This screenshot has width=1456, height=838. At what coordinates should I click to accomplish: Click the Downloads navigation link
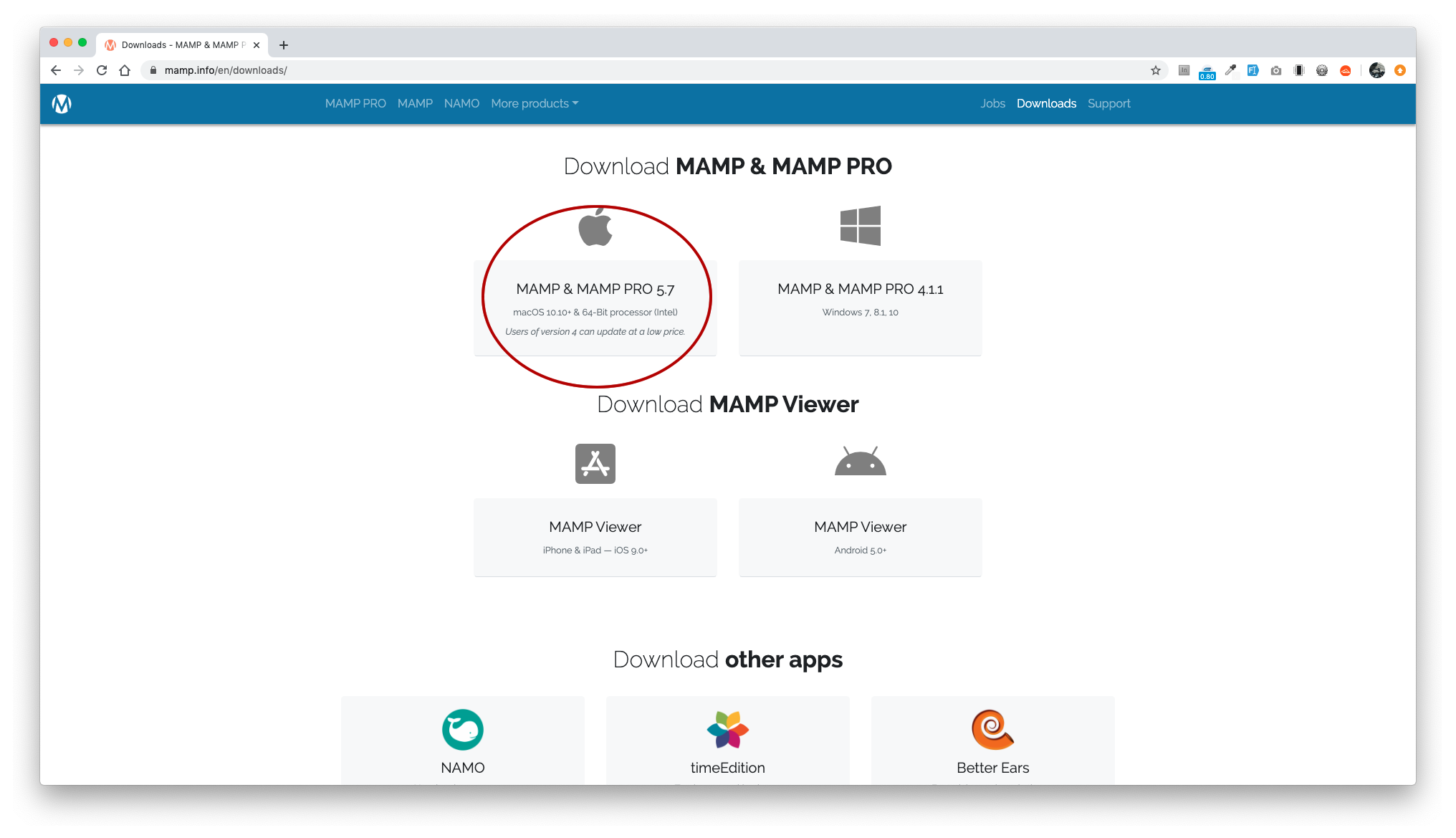pyautogui.click(x=1045, y=103)
